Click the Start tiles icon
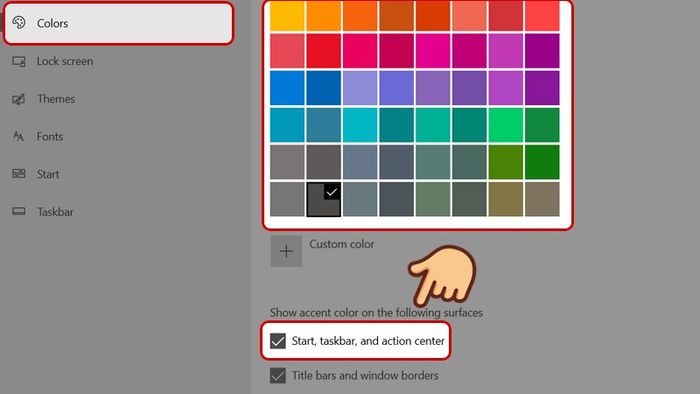700x394 pixels. point(19,174)
